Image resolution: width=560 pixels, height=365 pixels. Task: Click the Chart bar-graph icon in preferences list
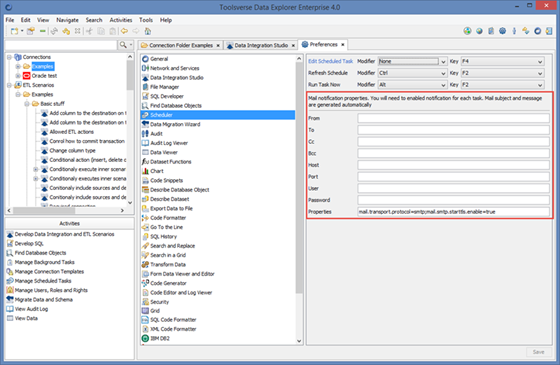pyautogui.click(x=145, y=171)
